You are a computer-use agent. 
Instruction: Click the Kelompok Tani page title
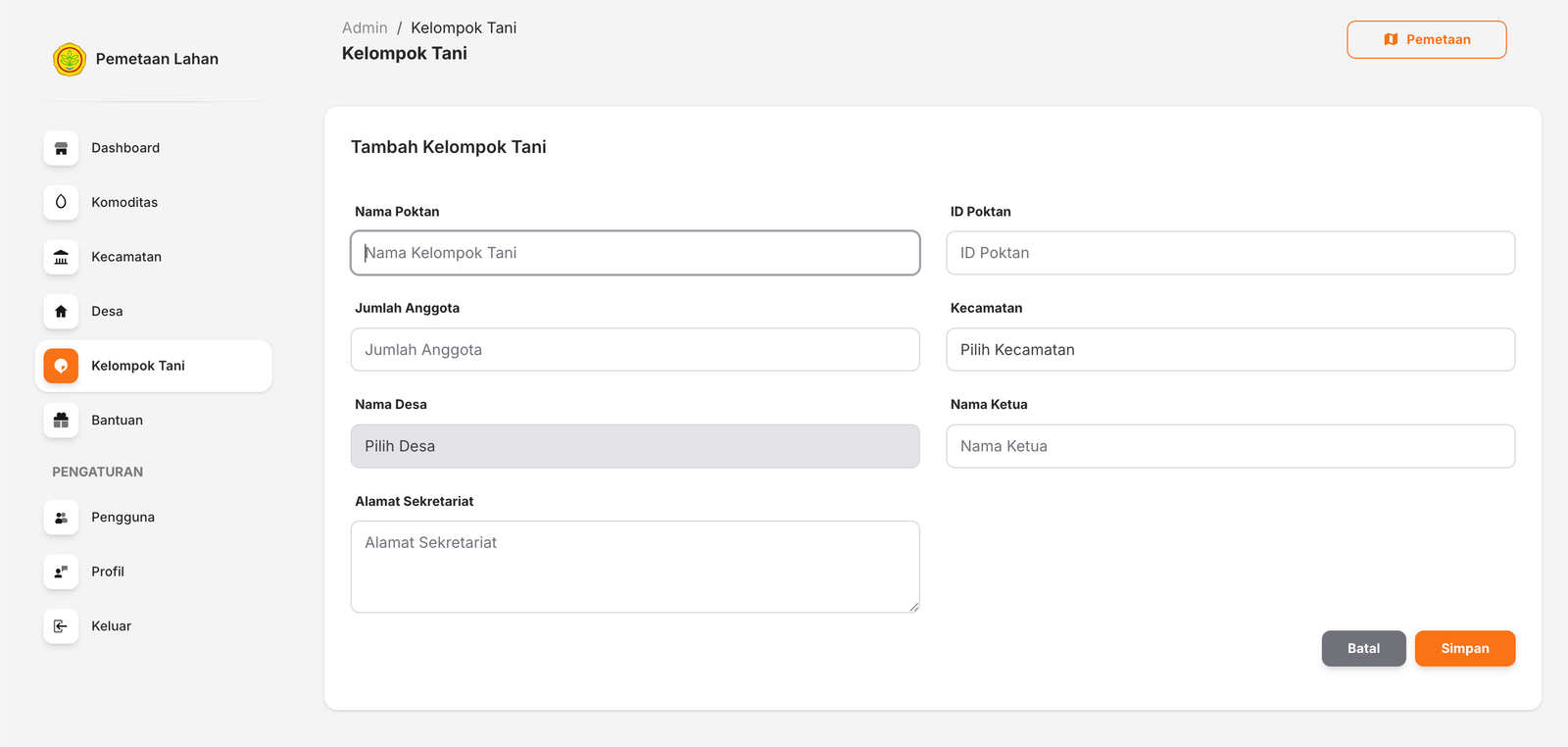point(405,54)
